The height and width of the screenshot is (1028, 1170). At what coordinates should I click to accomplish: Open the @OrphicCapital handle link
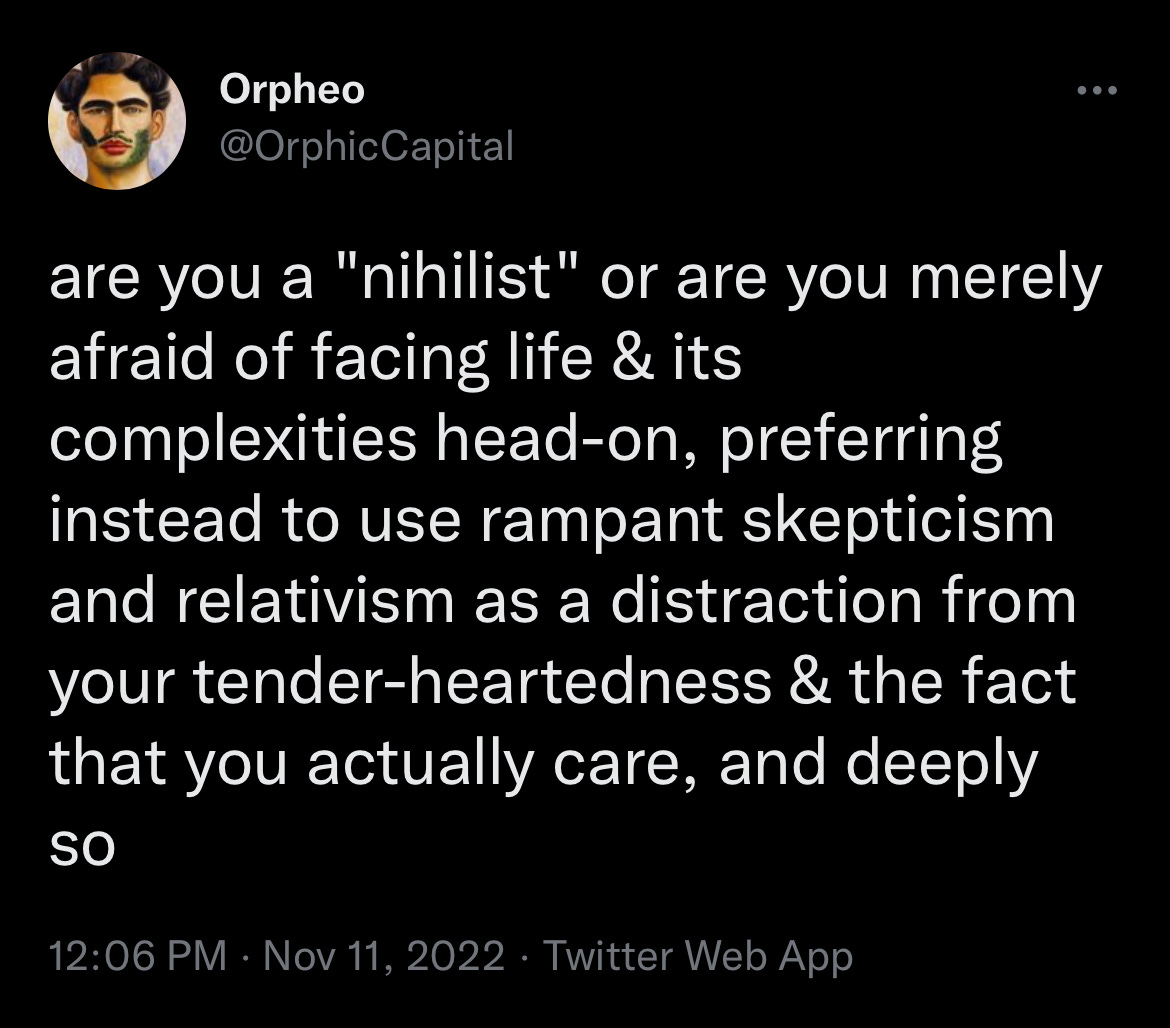(x=366, y=147)
